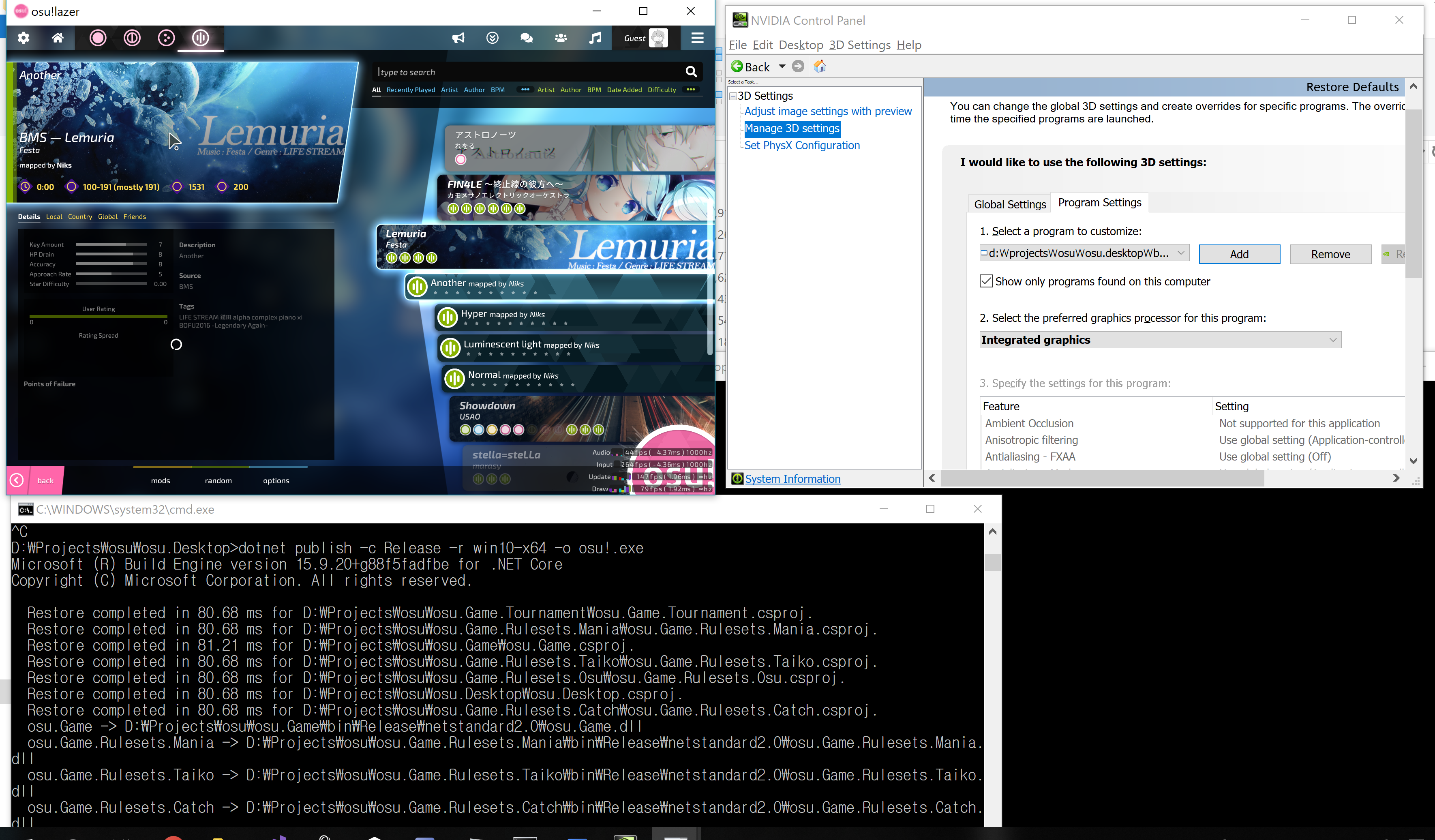
Task: Collapse the 3D Settings tree node
Action: pos(733,96)
